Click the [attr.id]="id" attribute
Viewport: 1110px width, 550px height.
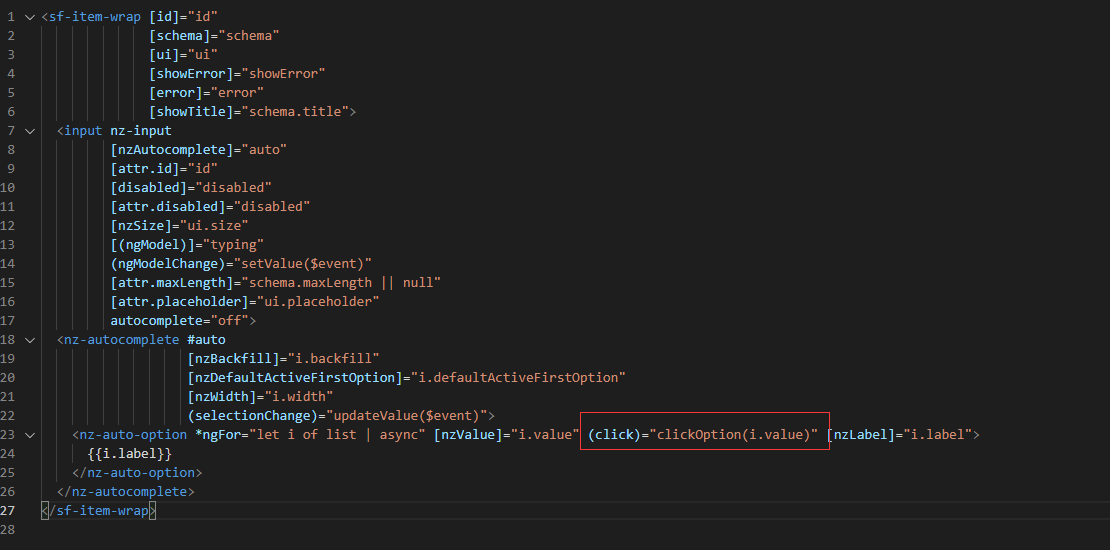click(164, 168)
